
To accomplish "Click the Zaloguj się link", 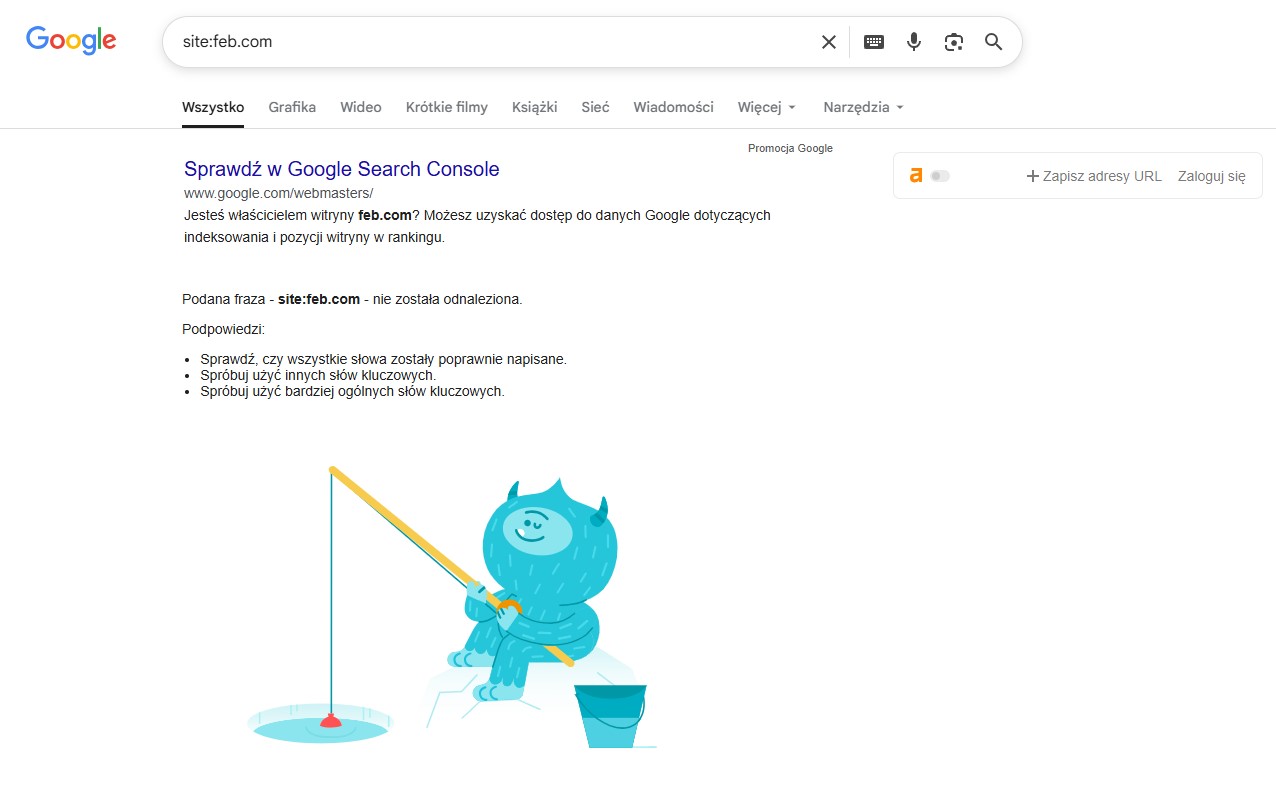I will click(1211, 176).
